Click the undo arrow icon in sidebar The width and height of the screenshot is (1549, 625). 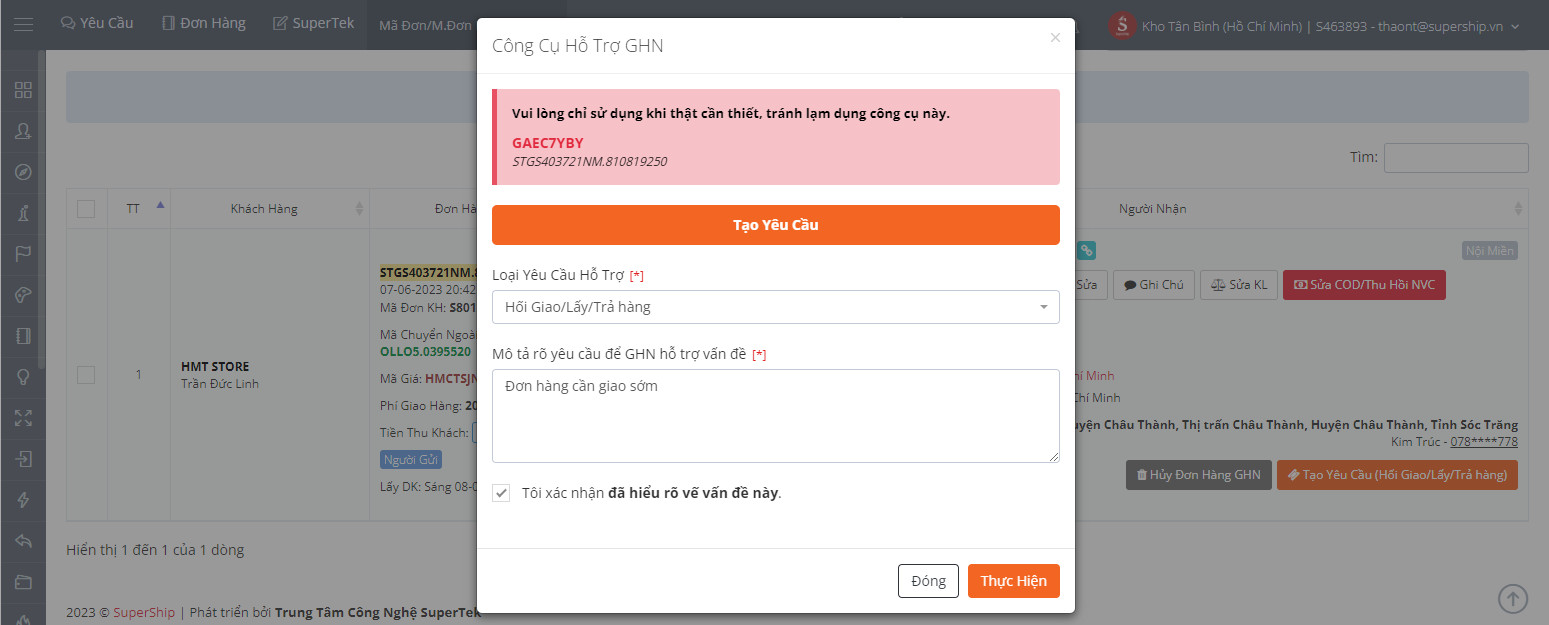[x=22, y=541]
